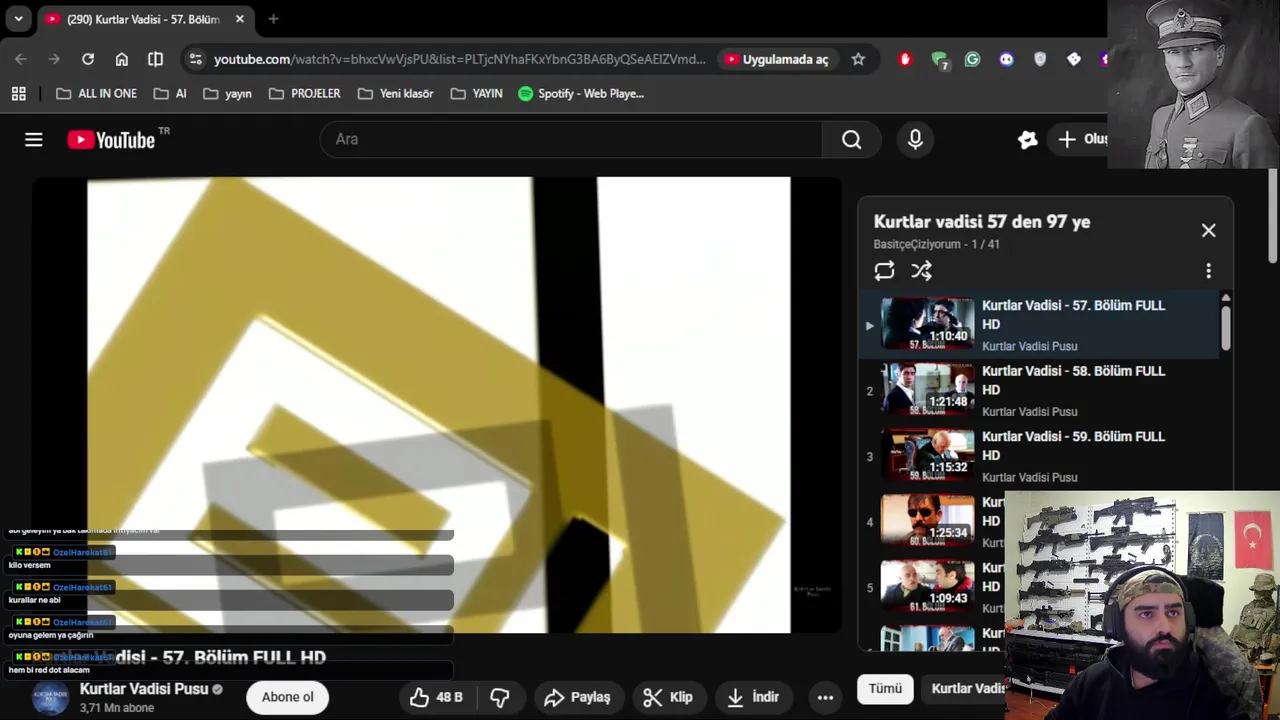Viewport: 1280px width, 720px height.
Task: Open playlist three-dot options menu
Action: point(1208,271)
